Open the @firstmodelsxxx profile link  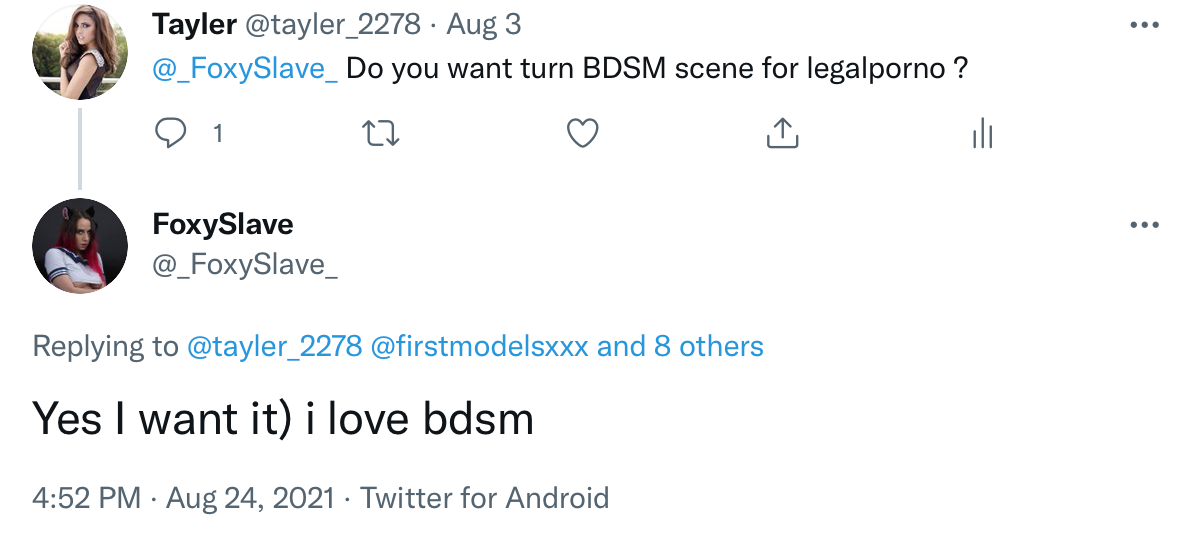[x=479, y=347]
